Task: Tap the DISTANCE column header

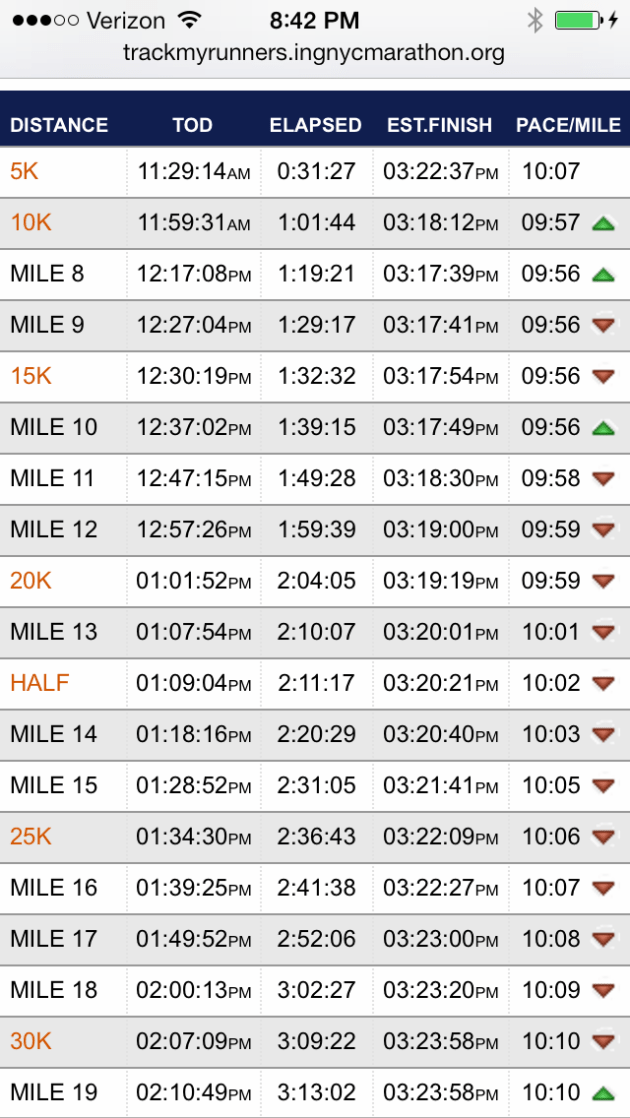Action: 59,125
